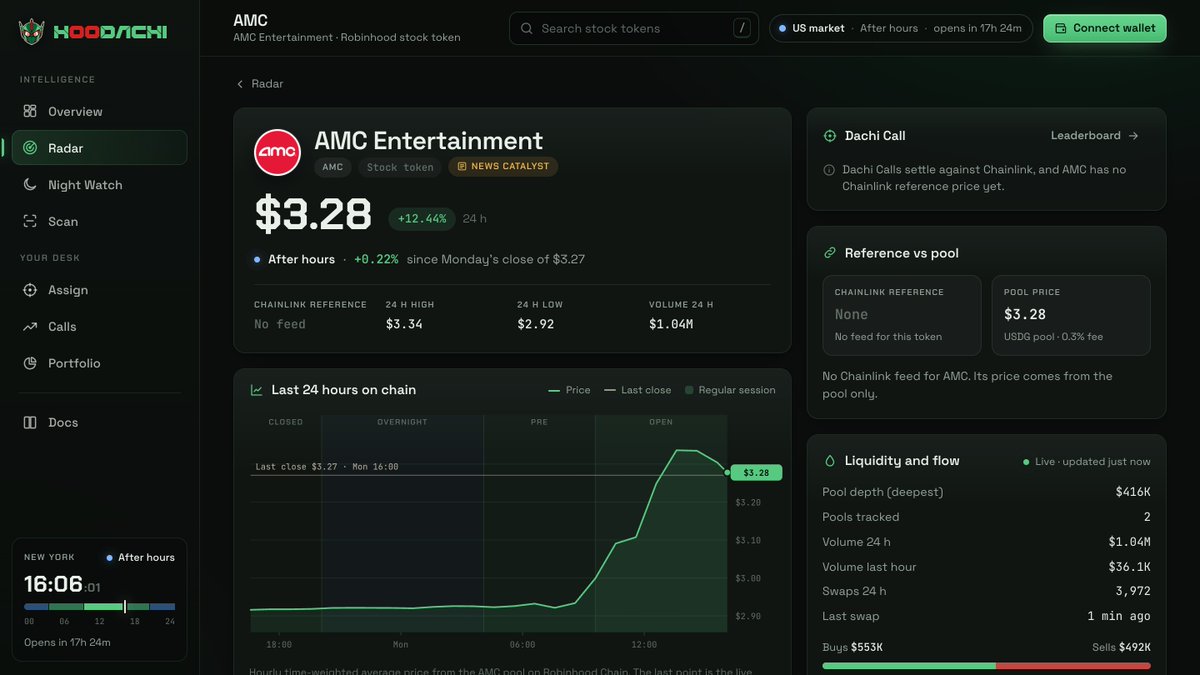Click the Hoodachi logo icon
Screen dimensions: 1200x675
pos(32,32)
